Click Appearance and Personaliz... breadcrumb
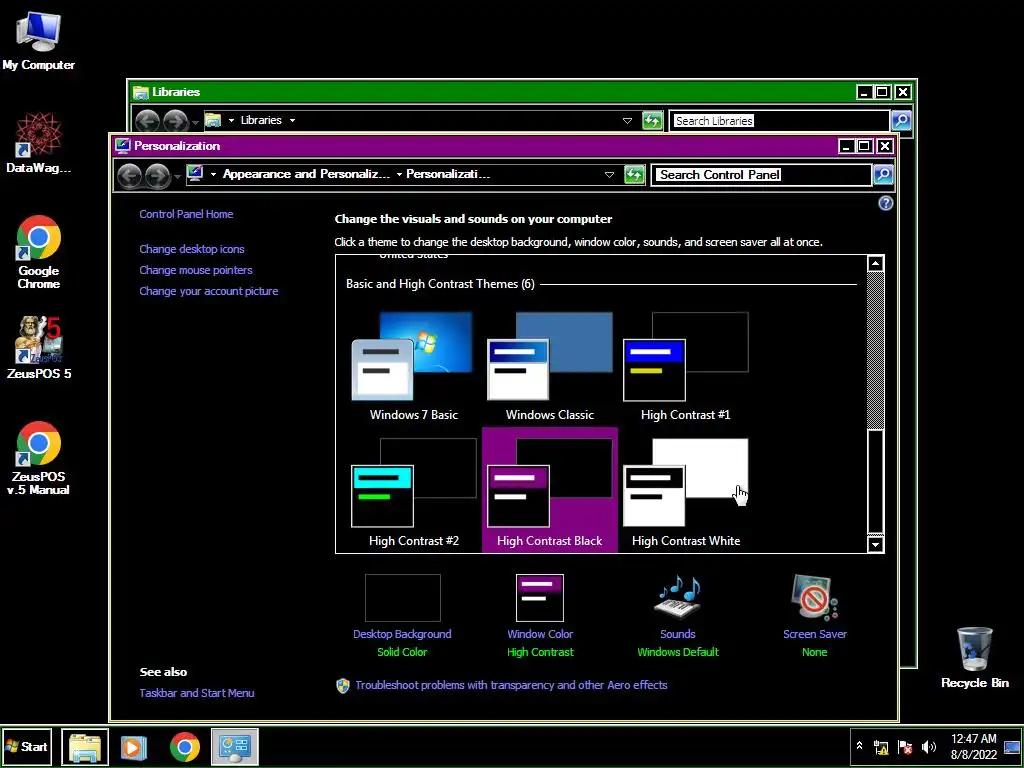The width and height of the screenshot is (1024, 768). coord(306,174)
